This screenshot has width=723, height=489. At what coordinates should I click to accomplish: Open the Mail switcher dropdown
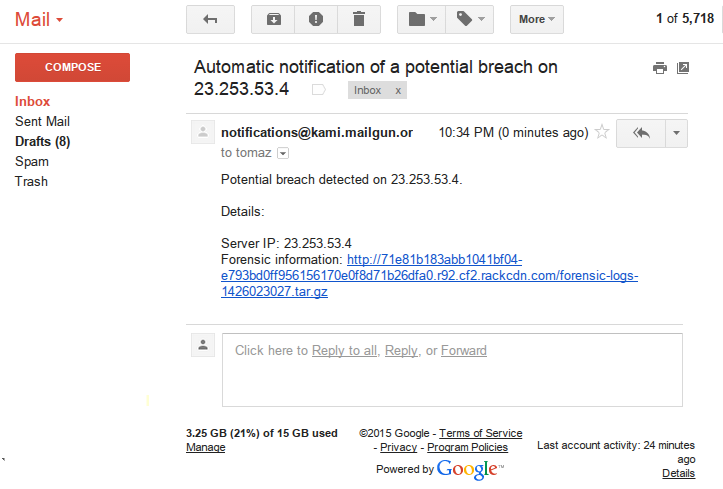[x=40, y=19]
